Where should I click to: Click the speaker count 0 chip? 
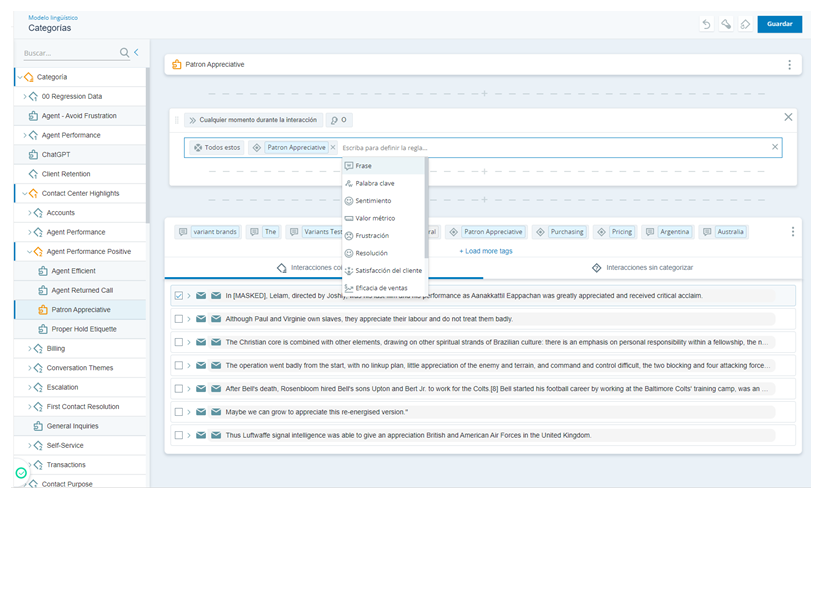[339, 120]
